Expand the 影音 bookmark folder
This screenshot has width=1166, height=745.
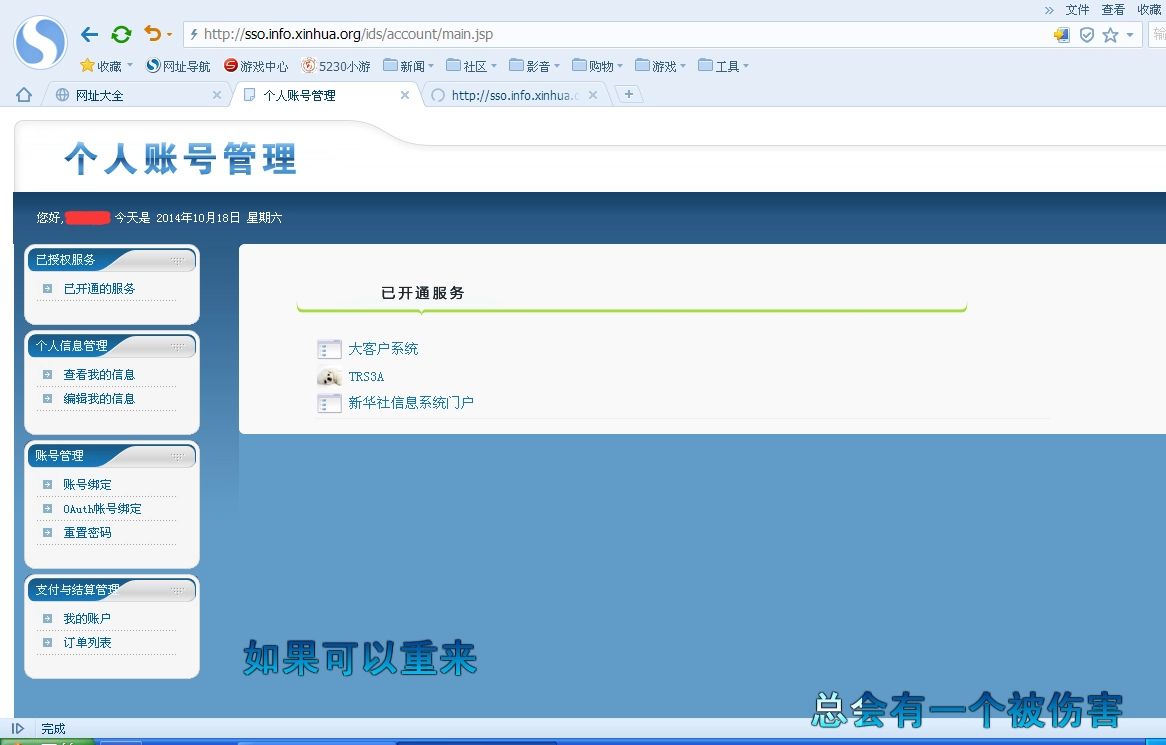tap(535, 66)
